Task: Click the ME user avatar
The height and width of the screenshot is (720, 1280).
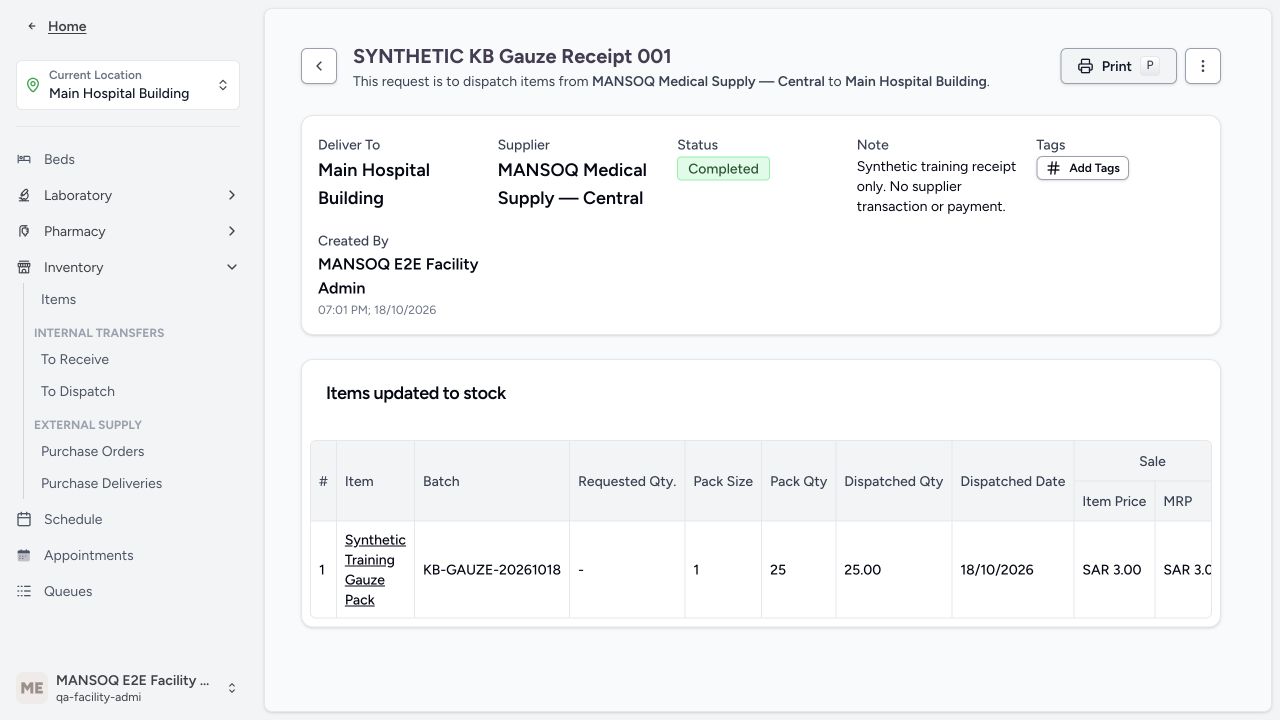Action: click(32, 688)
